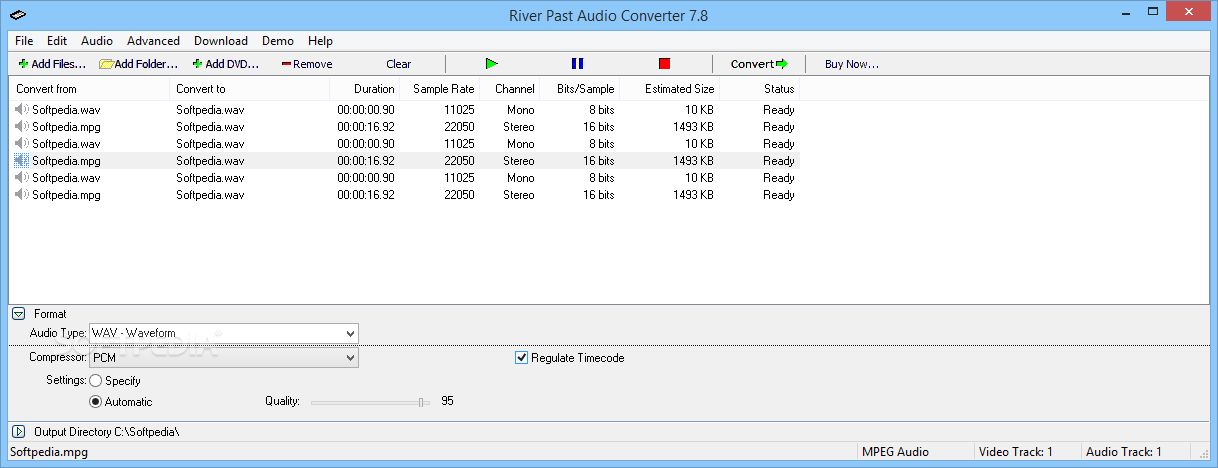The width and height of the screenshot is (1218, 468).
Task: Click the Add DVD toolbar button
Action: 225,64
